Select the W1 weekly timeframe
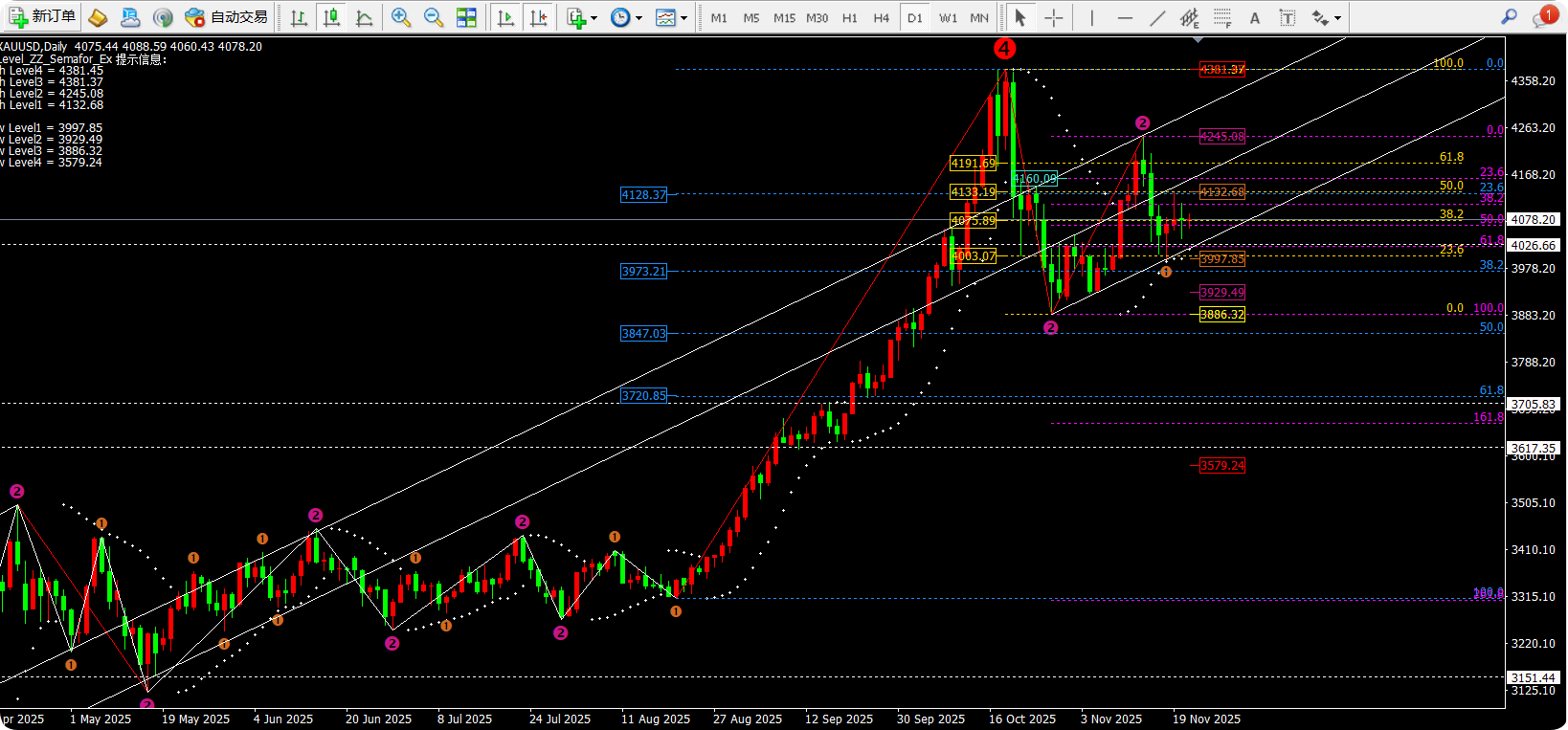Image resolution: width=1568 pixels, height=730 pixels. [x=948, y=17]
